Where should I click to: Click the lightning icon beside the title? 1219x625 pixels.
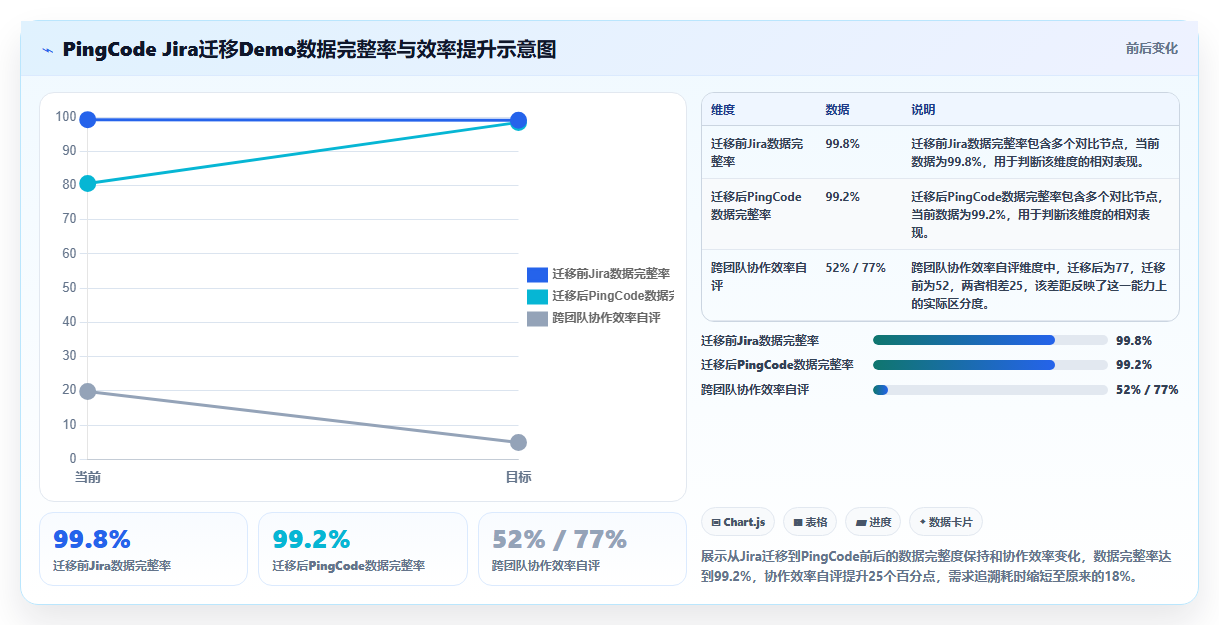click(x=47, y=50)
